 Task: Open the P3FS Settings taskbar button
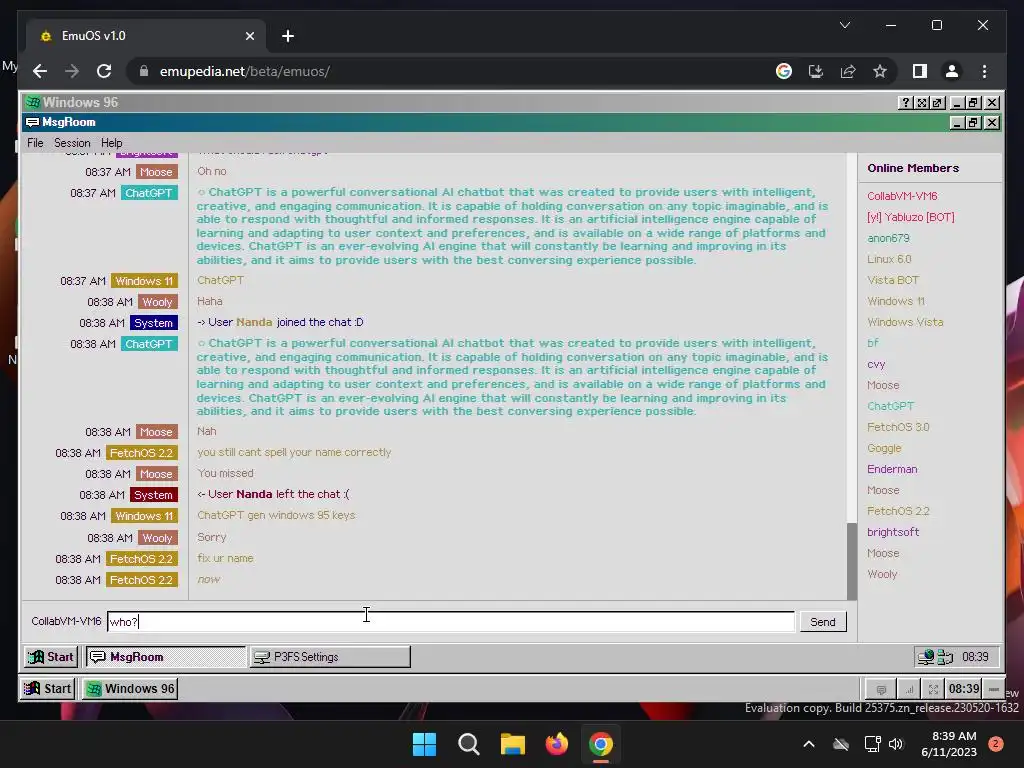click(x=330, y=656)
